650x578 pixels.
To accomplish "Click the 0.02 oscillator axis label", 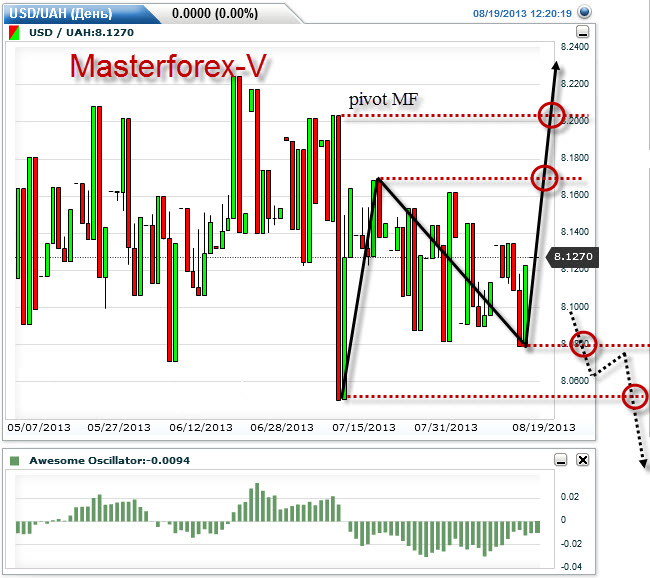I will 570,496.
